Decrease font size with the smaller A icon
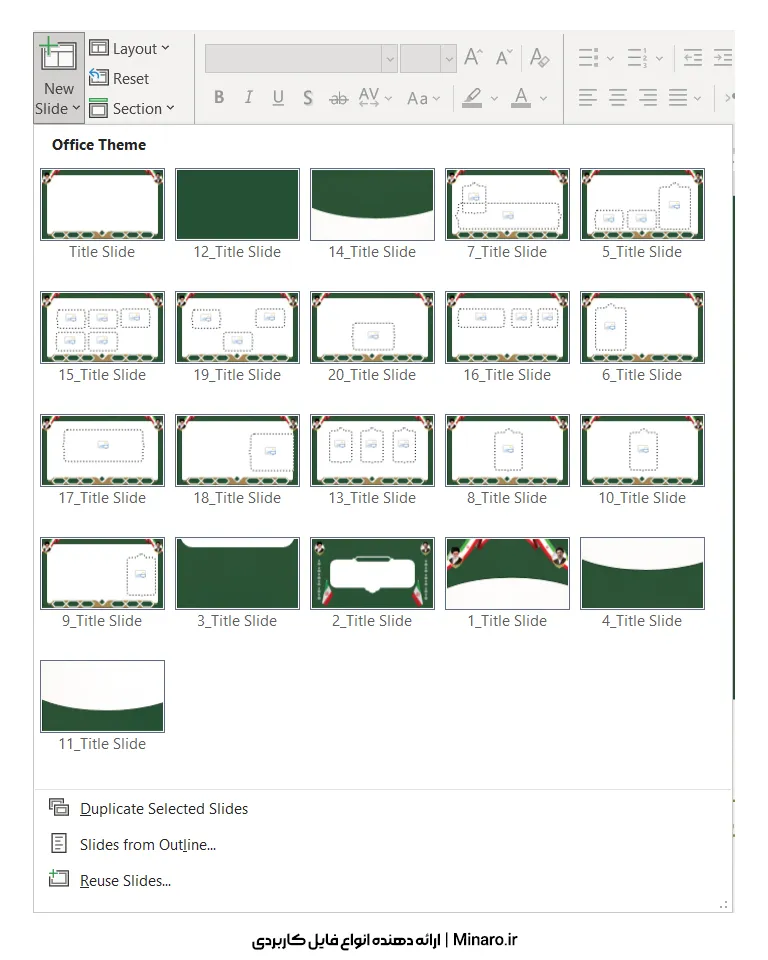This screenshot has width=768, height=960. click(x=503, y=58)
